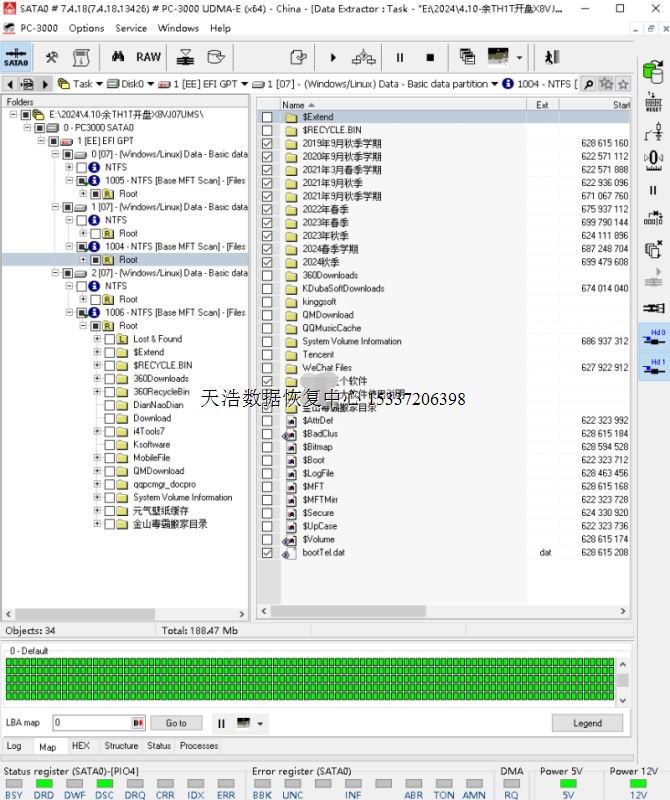Click the Go to button
This screenshot has height=800, width=670.
pos(176,723)
